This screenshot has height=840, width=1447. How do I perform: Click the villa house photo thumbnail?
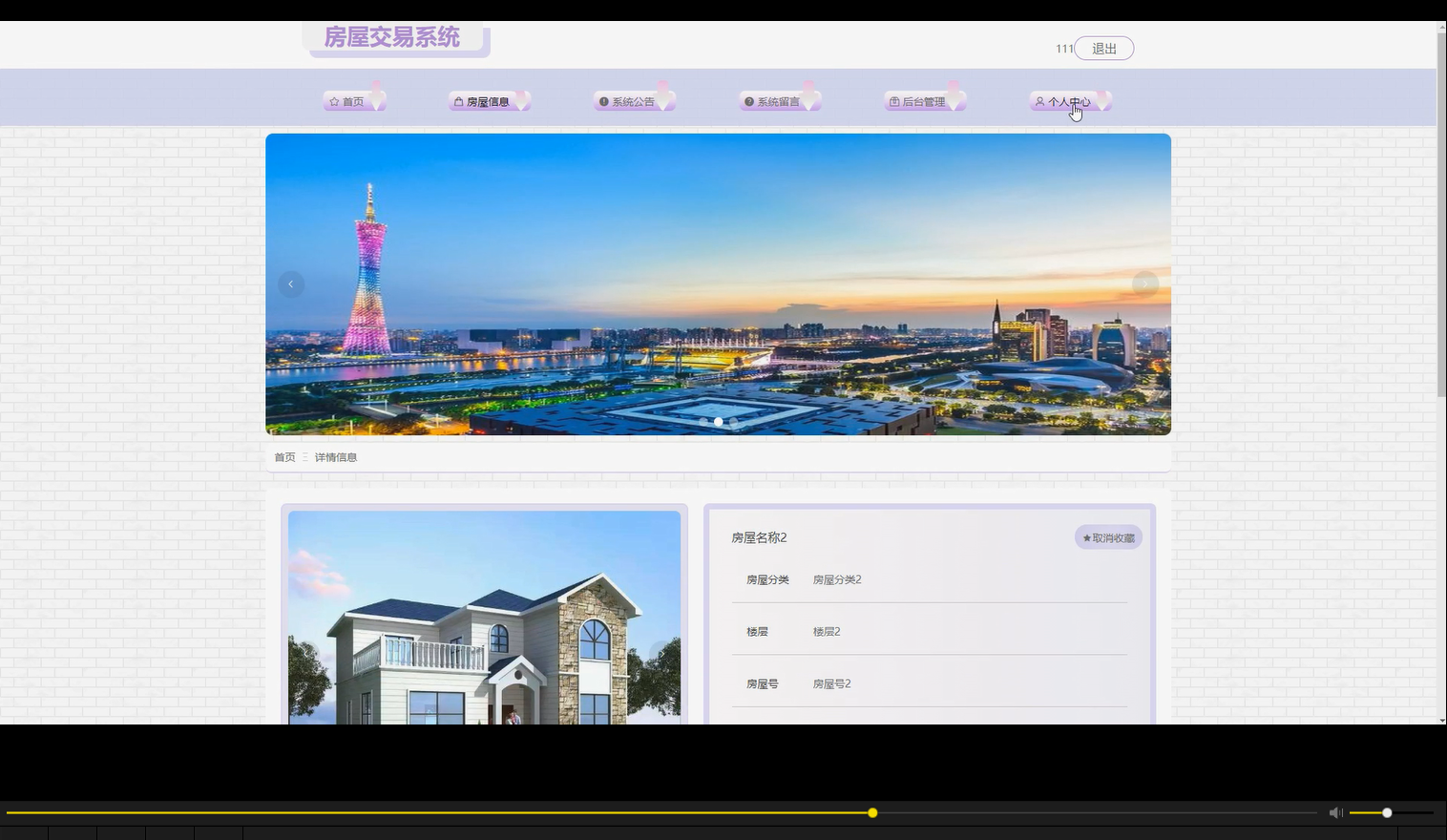pos(483,620)
